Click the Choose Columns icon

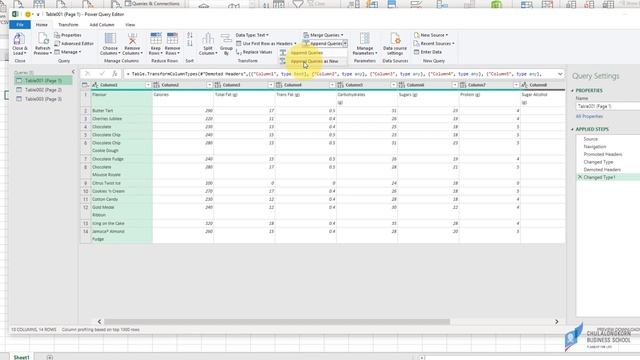(110, 39)
